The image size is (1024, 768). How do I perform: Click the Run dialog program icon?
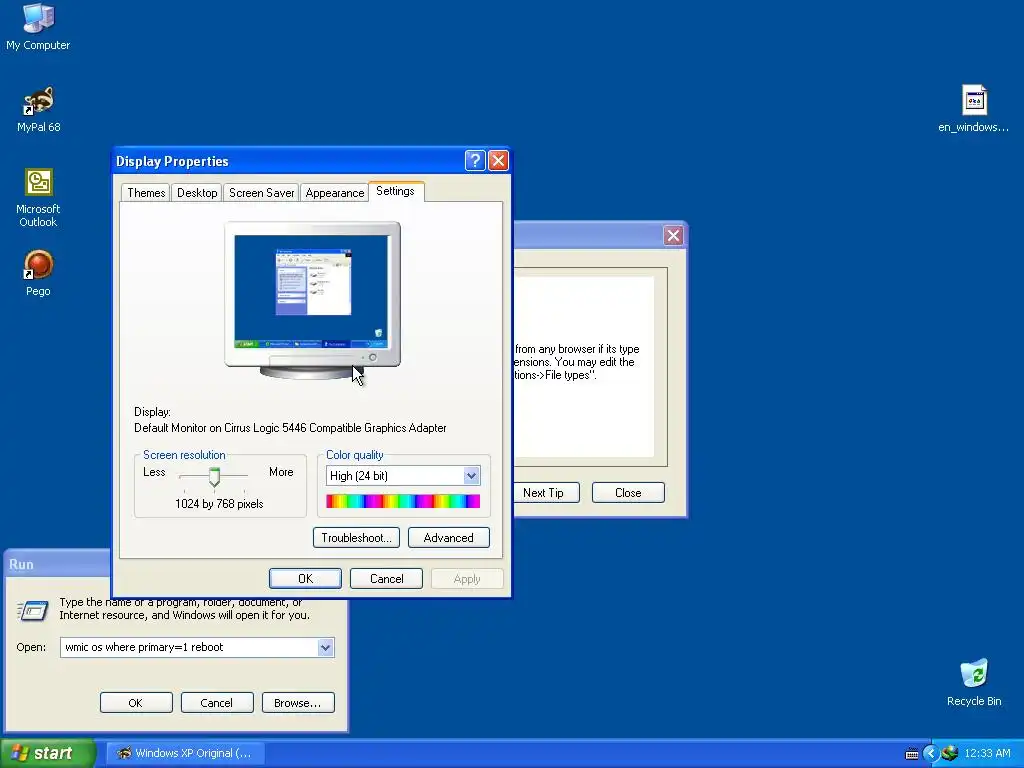(x=32, y=611)
